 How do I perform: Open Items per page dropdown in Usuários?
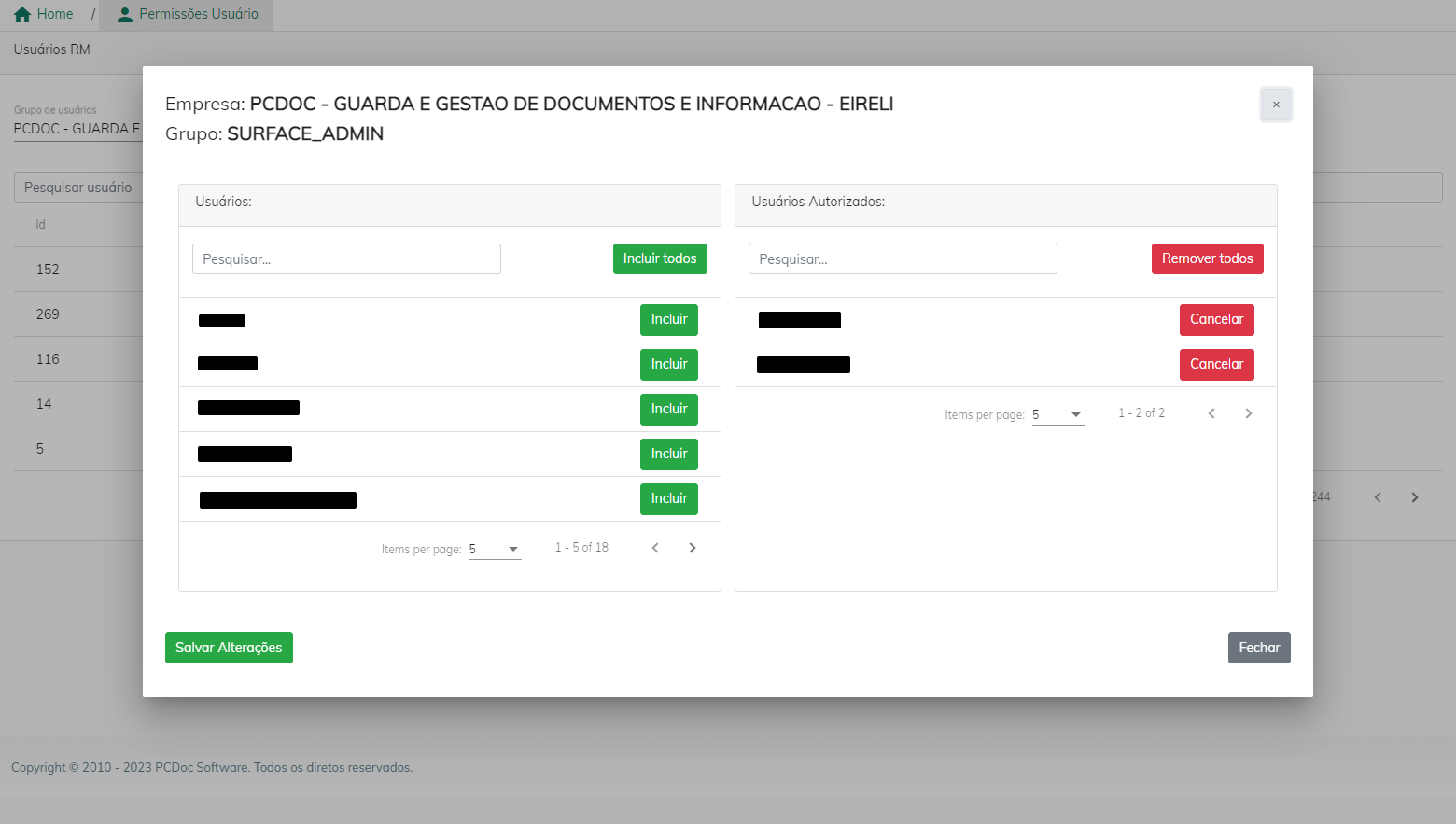coord(495,549)
